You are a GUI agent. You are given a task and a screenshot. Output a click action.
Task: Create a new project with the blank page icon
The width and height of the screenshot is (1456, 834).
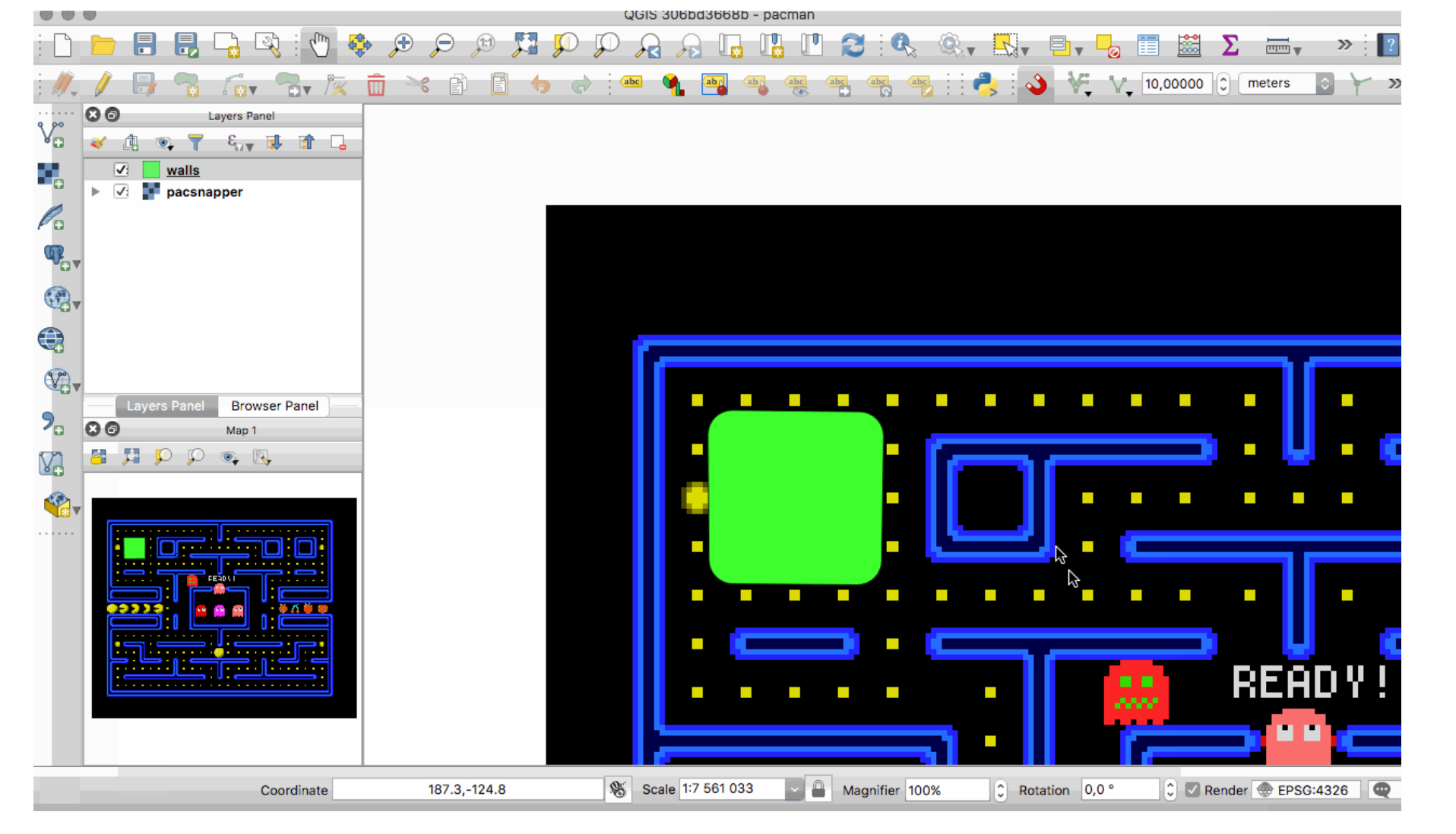(63, 46)
